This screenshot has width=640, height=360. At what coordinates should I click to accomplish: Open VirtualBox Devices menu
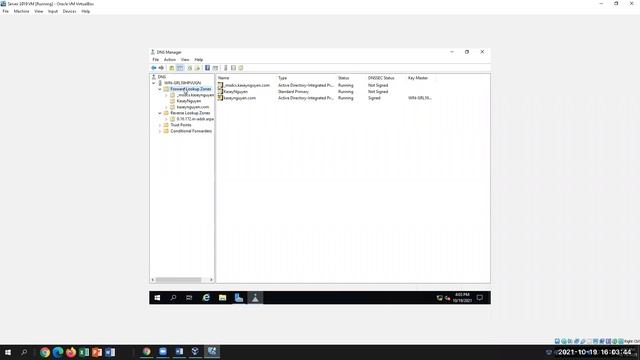tap(69, 11)
